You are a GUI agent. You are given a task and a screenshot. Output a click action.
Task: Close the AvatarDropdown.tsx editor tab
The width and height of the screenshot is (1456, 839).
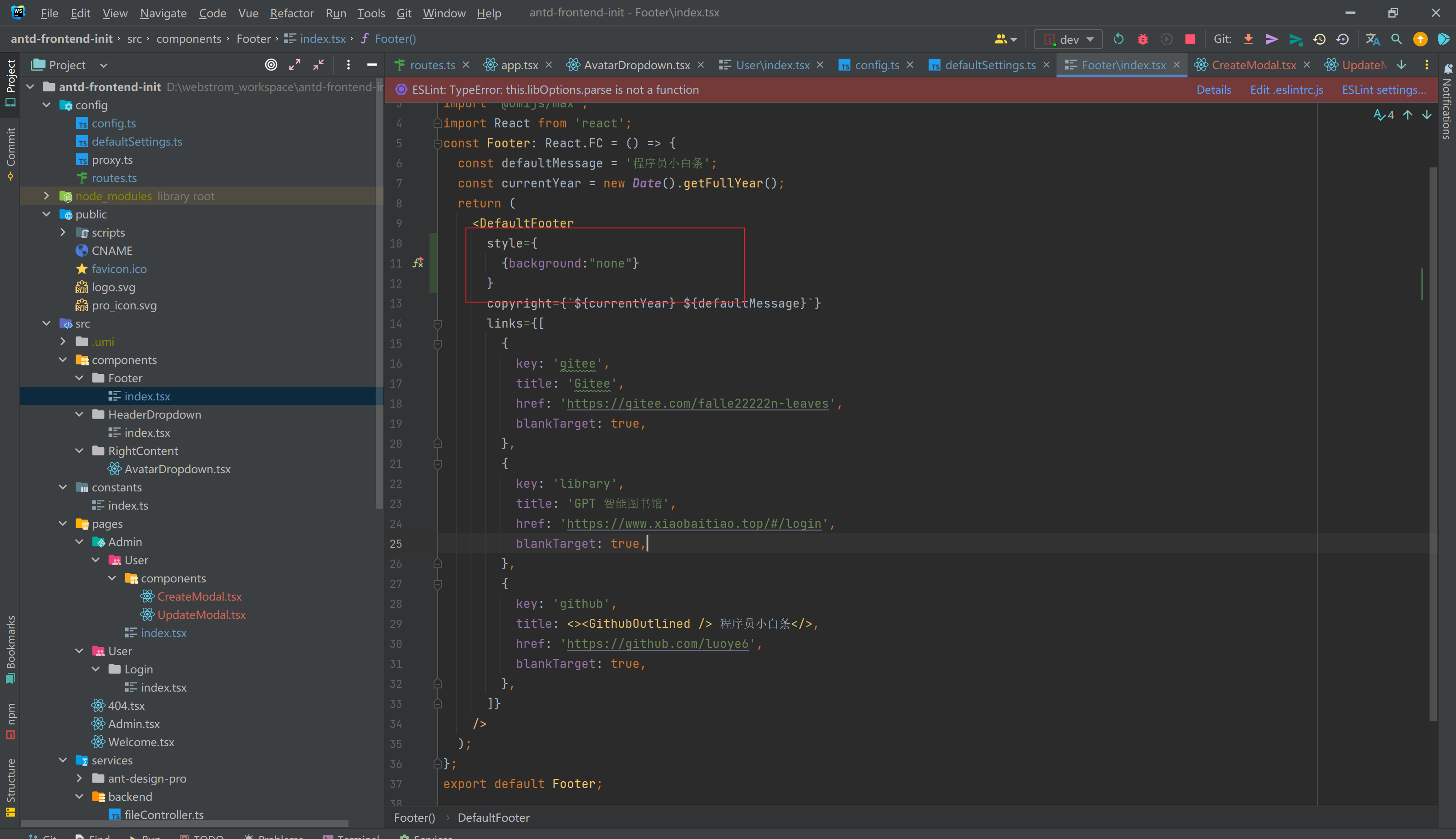(700, 65)
